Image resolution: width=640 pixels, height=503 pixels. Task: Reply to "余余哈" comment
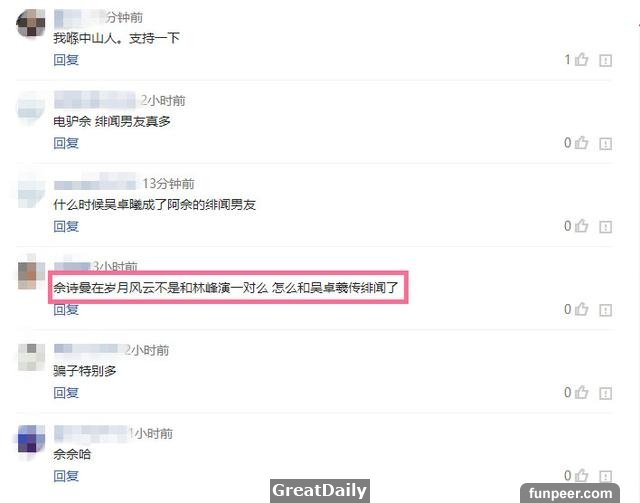(66, 476)
